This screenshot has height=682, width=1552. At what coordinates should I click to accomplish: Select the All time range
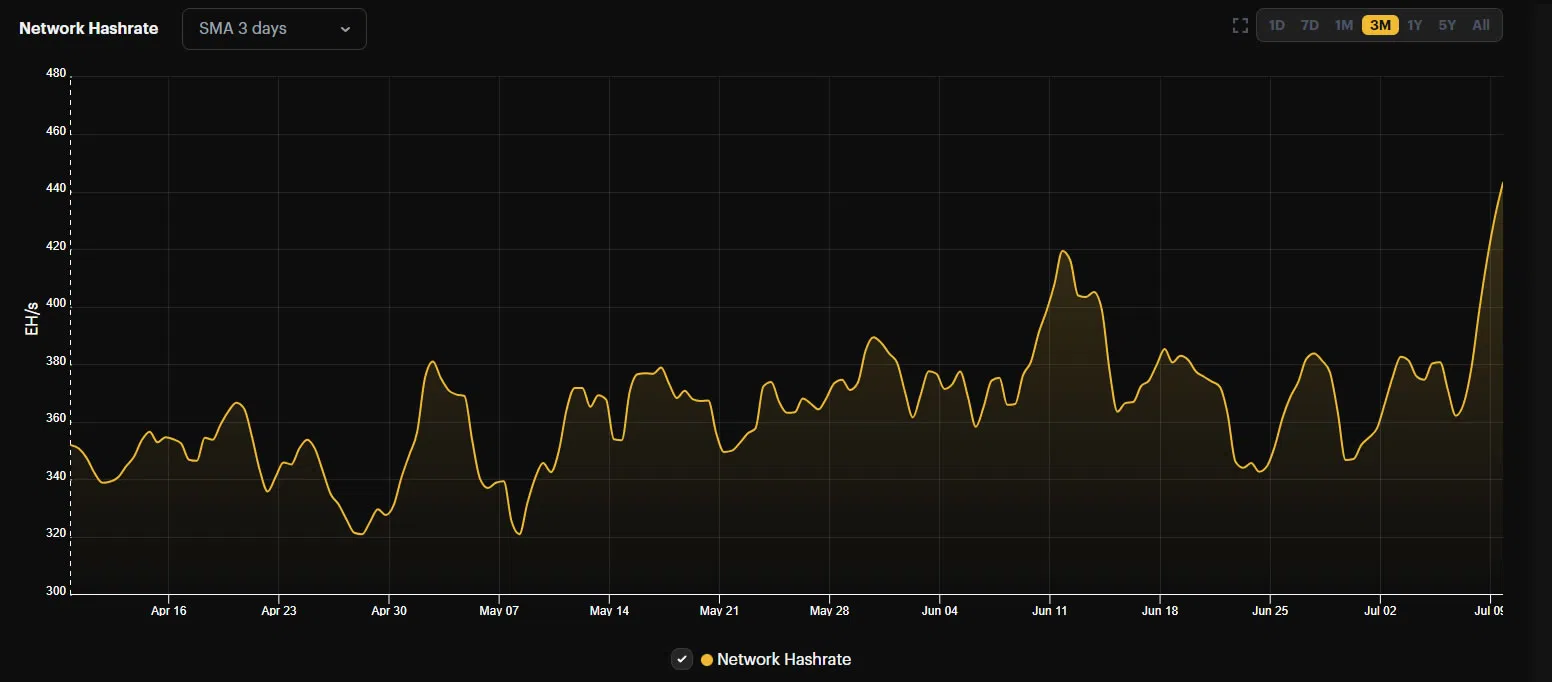(x=1481, y=26)
